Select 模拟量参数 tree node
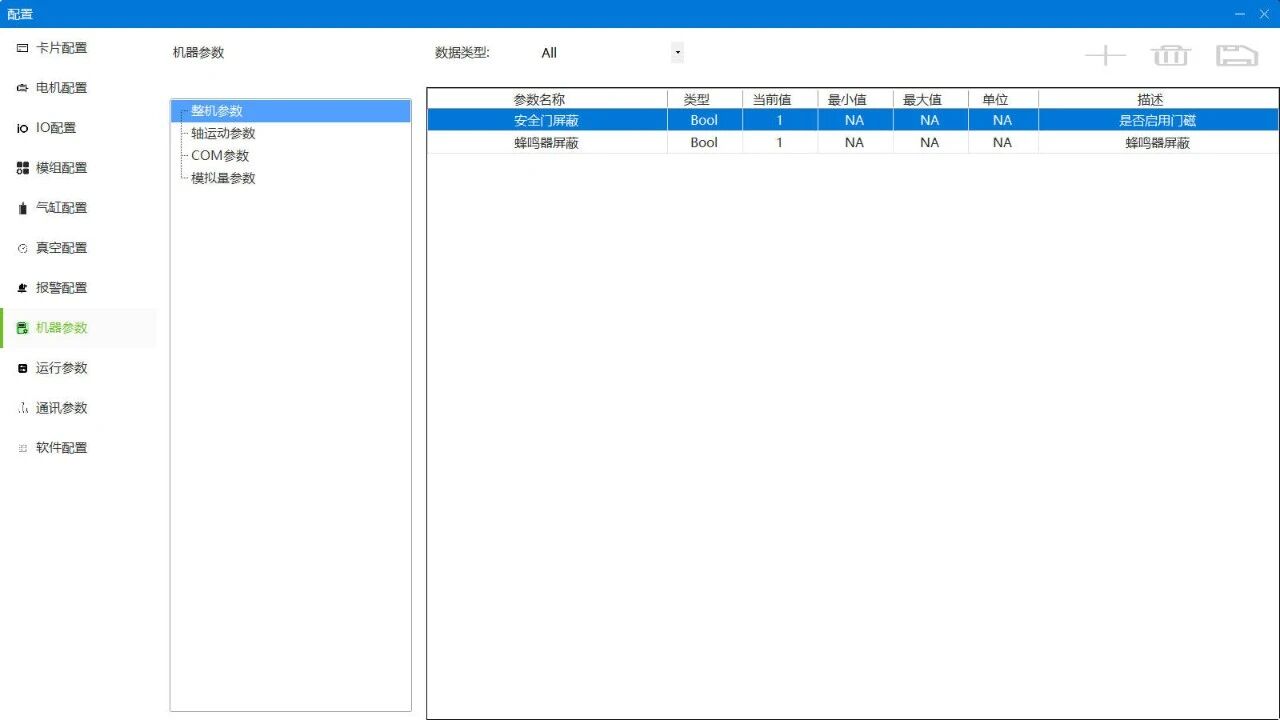The image size is (1280, 720). (223, 178)
